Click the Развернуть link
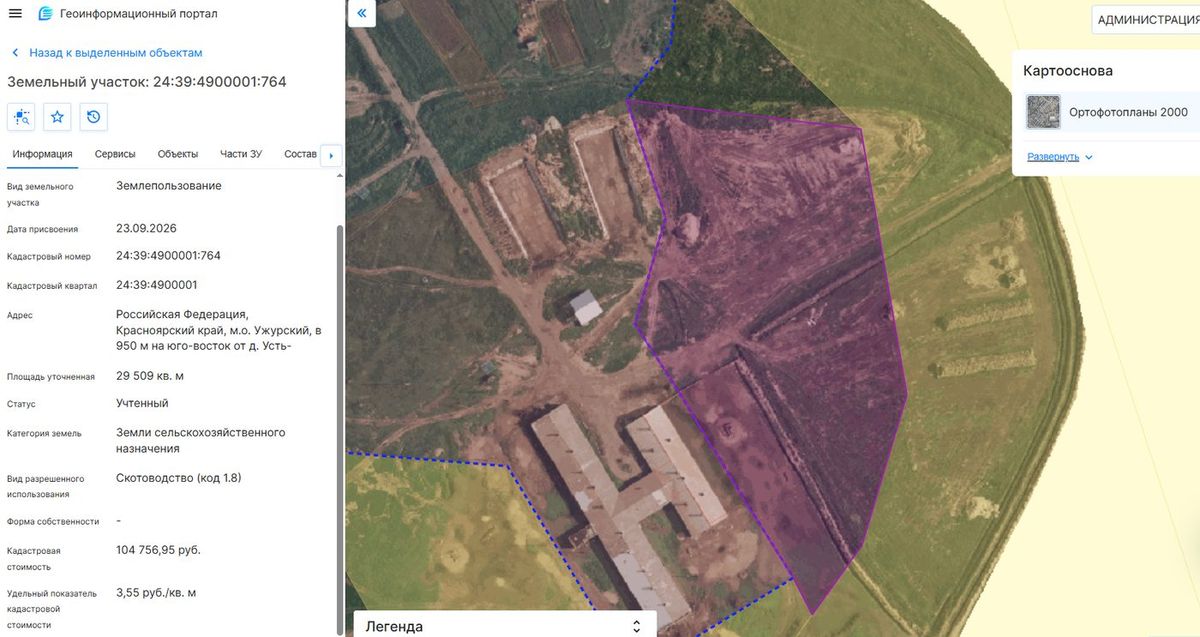 pos(1053,157)
